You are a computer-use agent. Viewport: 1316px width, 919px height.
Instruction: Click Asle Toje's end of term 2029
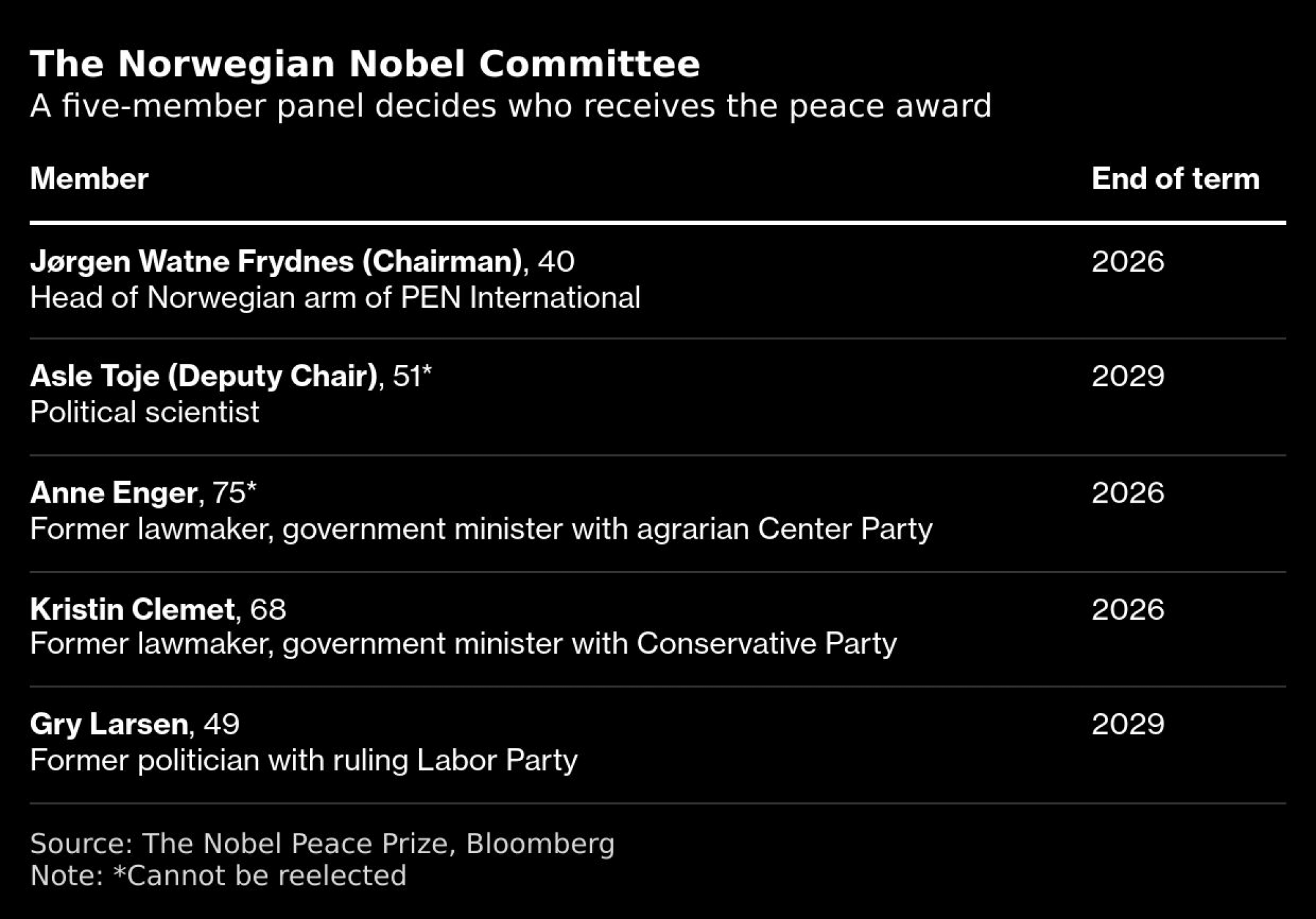click(x=1128, y=376)
